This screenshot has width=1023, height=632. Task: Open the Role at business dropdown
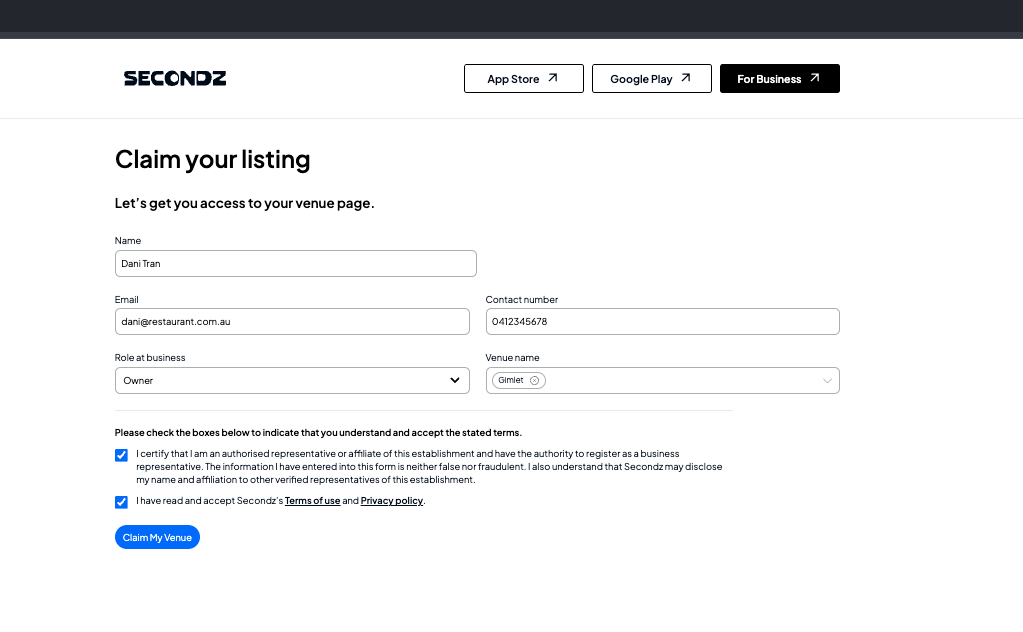[x=292, y=380]
